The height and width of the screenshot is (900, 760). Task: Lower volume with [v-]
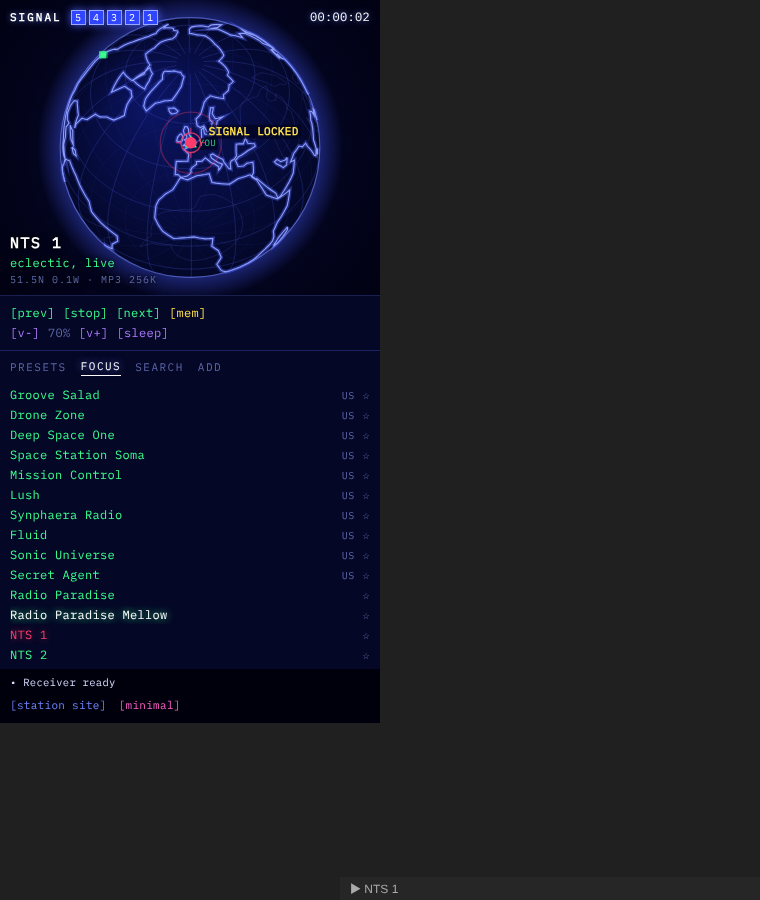tap(25, 333)
